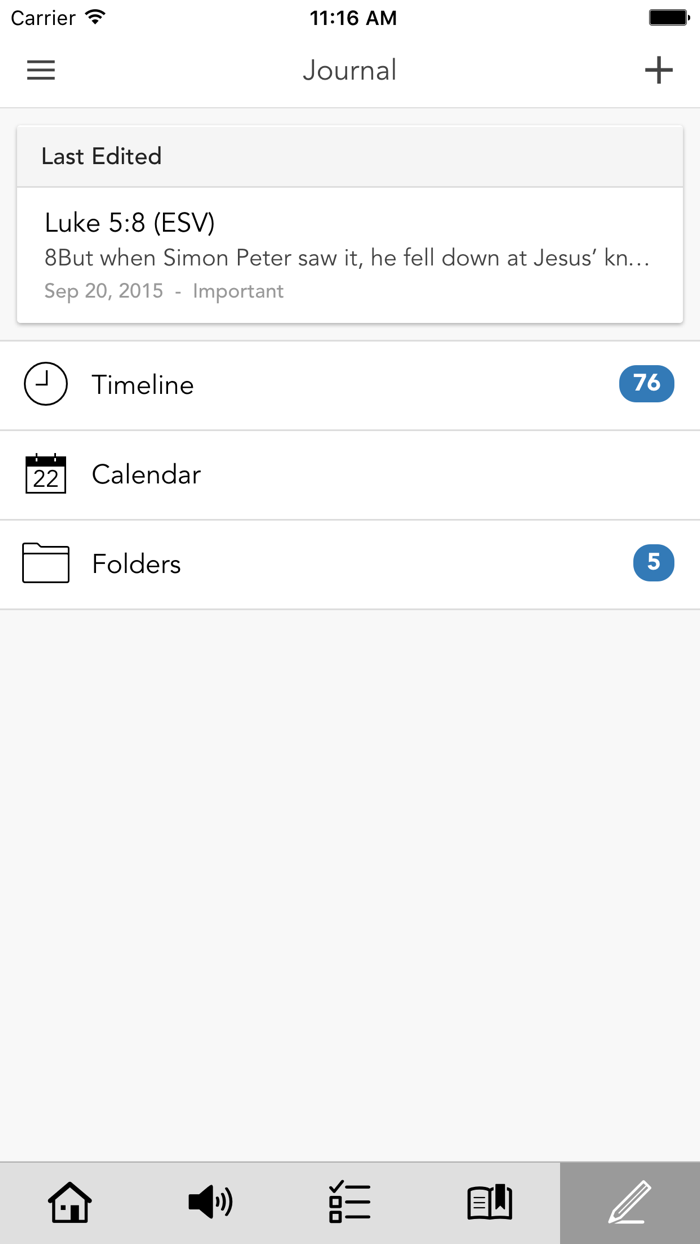
Task: Select the pencil journal tab icon
Action: pos(629,1202)
